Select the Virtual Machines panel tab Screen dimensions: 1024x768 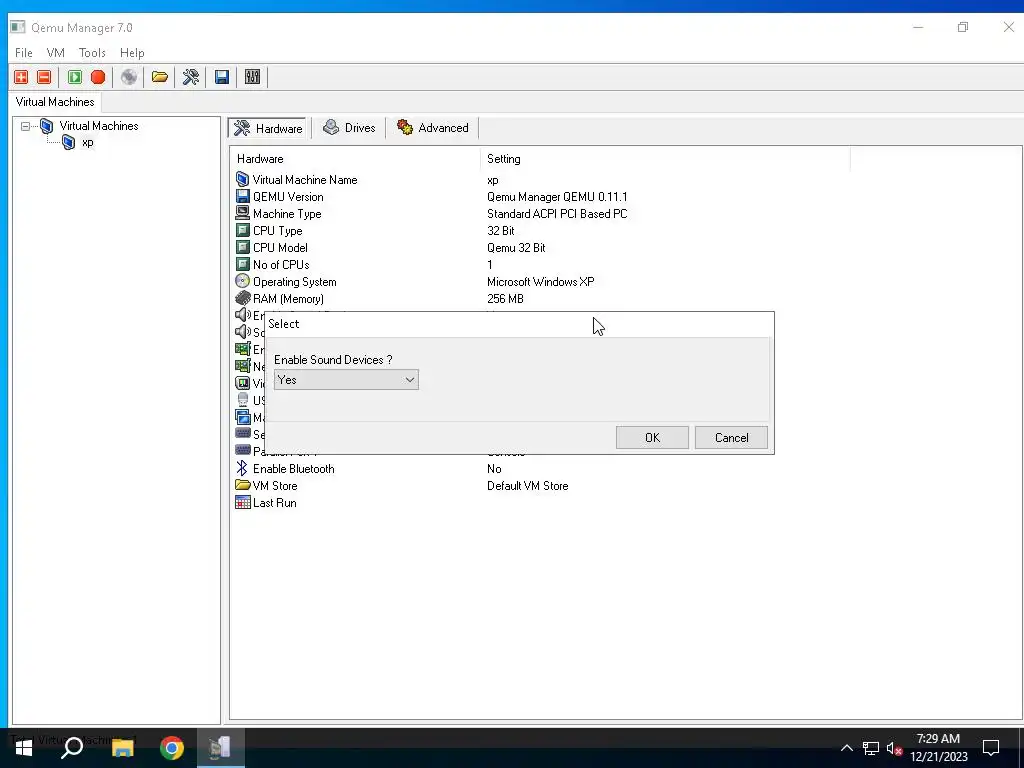pyautogui.click(x=55, y=102)
